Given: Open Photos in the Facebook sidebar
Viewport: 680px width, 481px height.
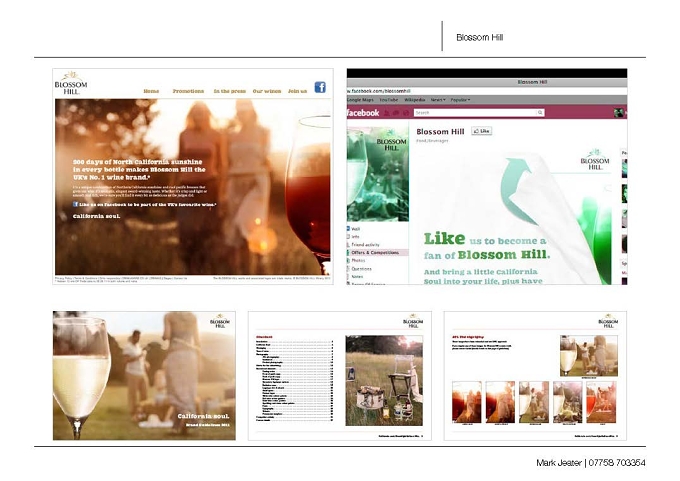Looking at the screenshot, I should tap(356, 260).
